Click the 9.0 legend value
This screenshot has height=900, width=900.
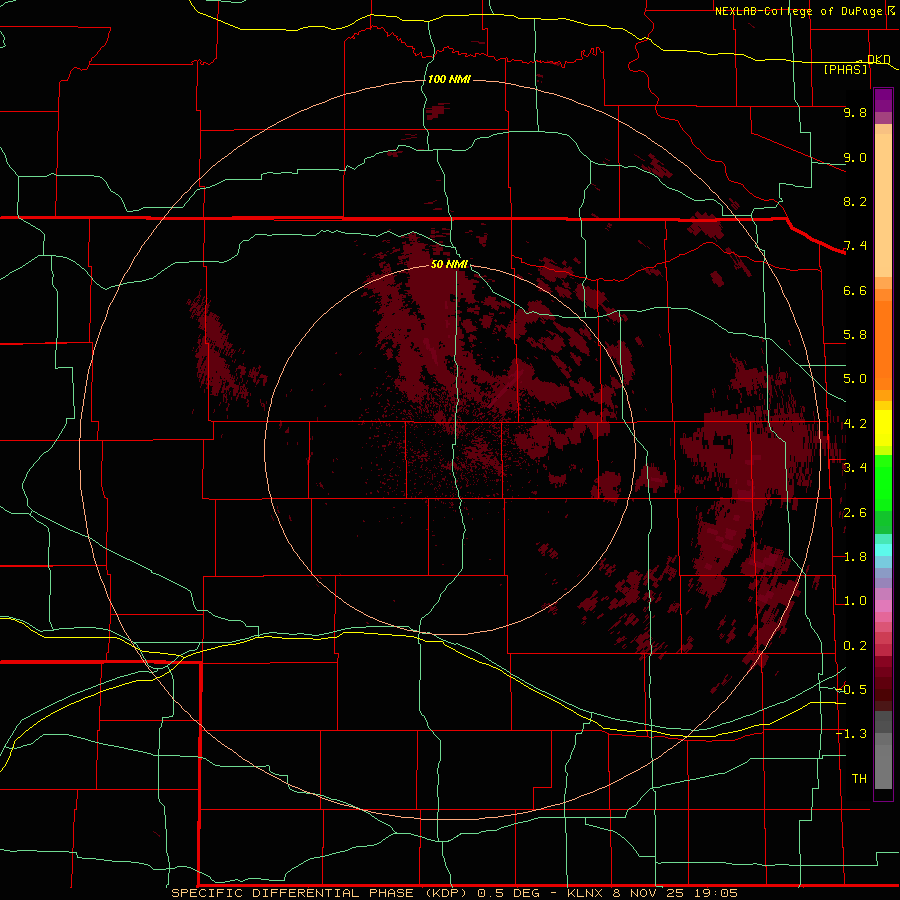pyautogui.click(x=855, y=157)
